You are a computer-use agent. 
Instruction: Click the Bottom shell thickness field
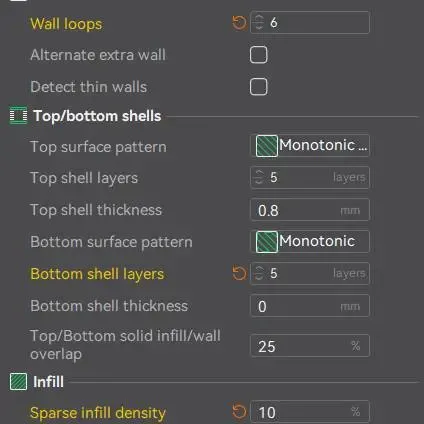tap(310, 306)
